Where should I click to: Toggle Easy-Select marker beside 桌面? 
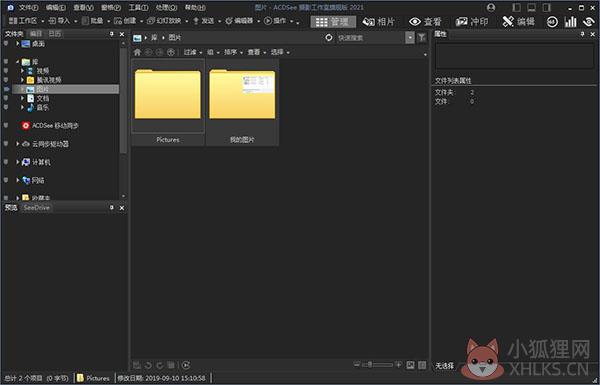click(x=6, y=44)
